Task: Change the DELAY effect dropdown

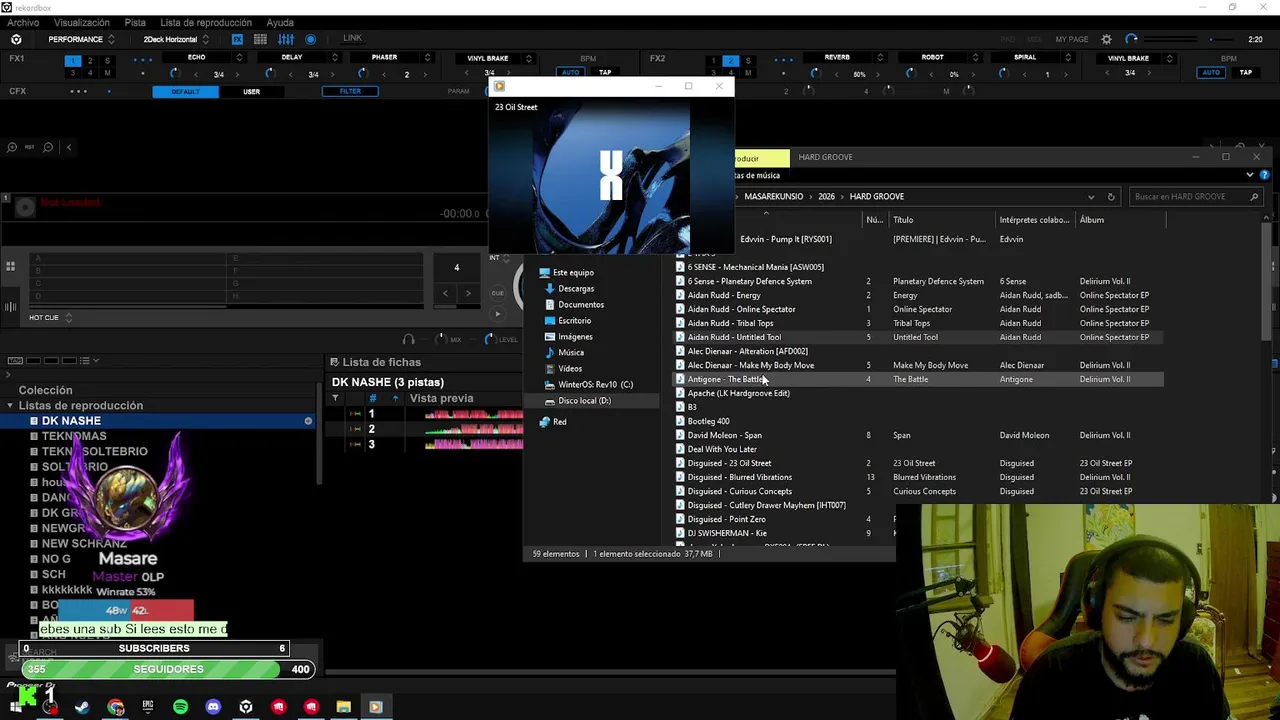Action: click(298, 58)
